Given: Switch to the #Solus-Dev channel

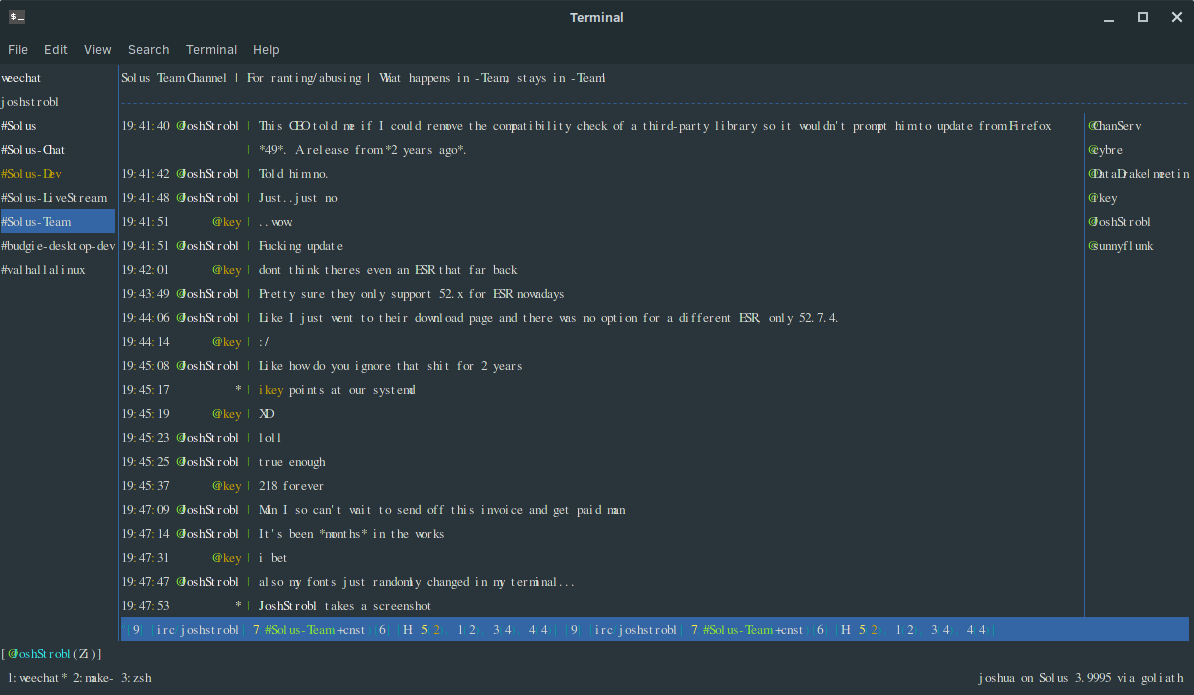Looking at the screenshot, I should click(31, 174).
